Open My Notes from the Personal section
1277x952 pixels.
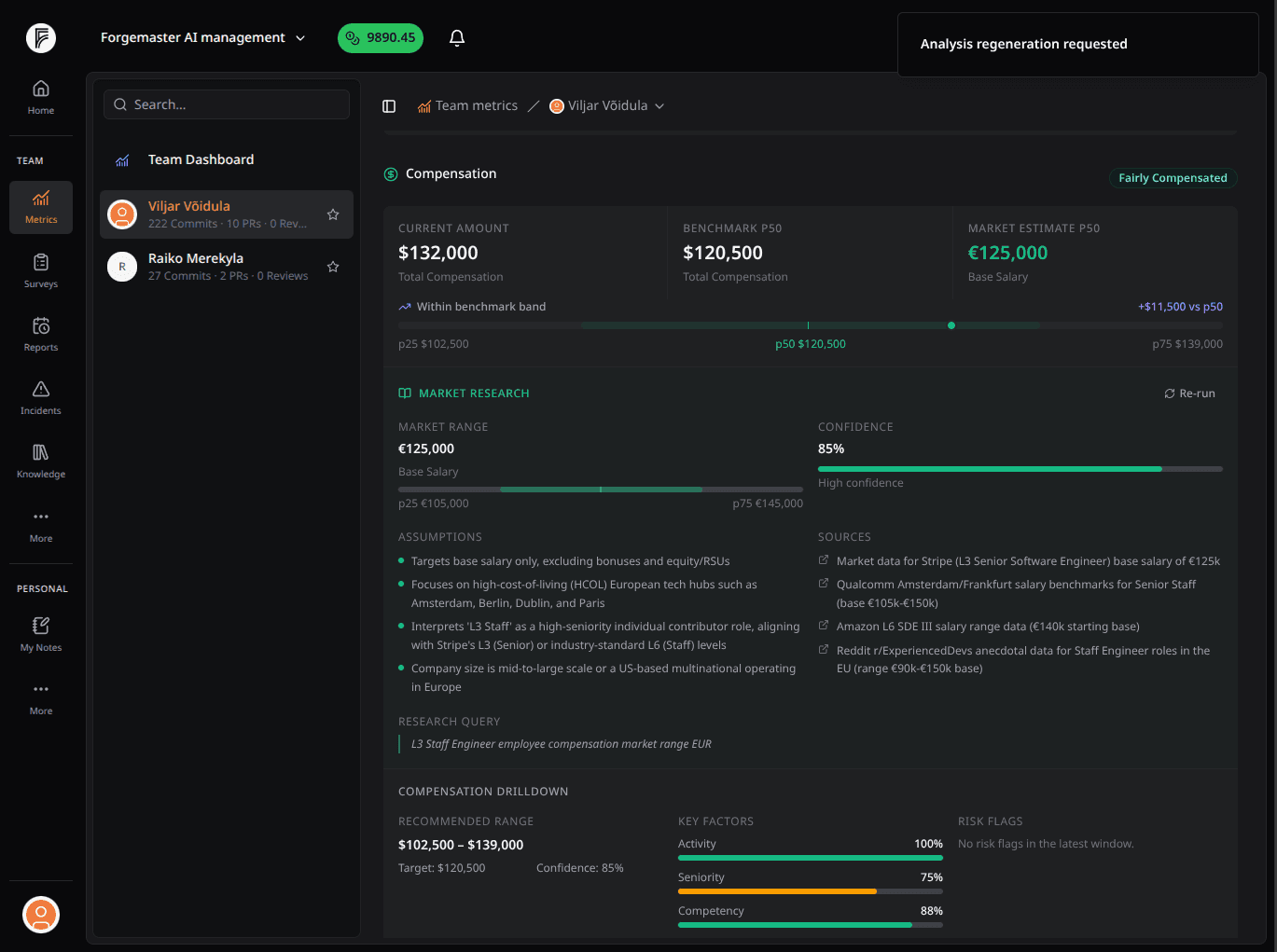click(x=40, y=633)
